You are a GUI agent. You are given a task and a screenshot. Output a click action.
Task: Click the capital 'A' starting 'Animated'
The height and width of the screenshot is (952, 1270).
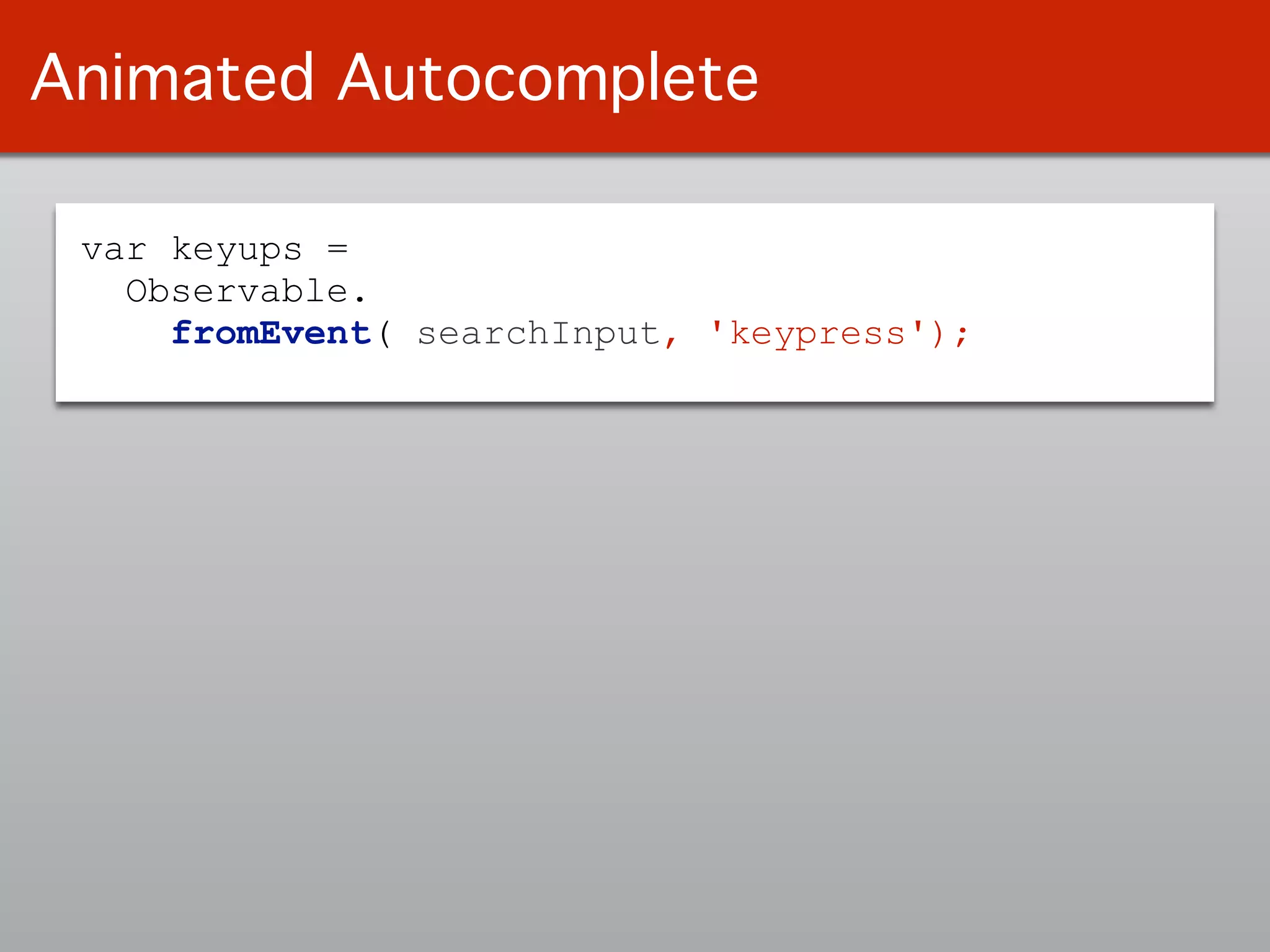[53, 78]
